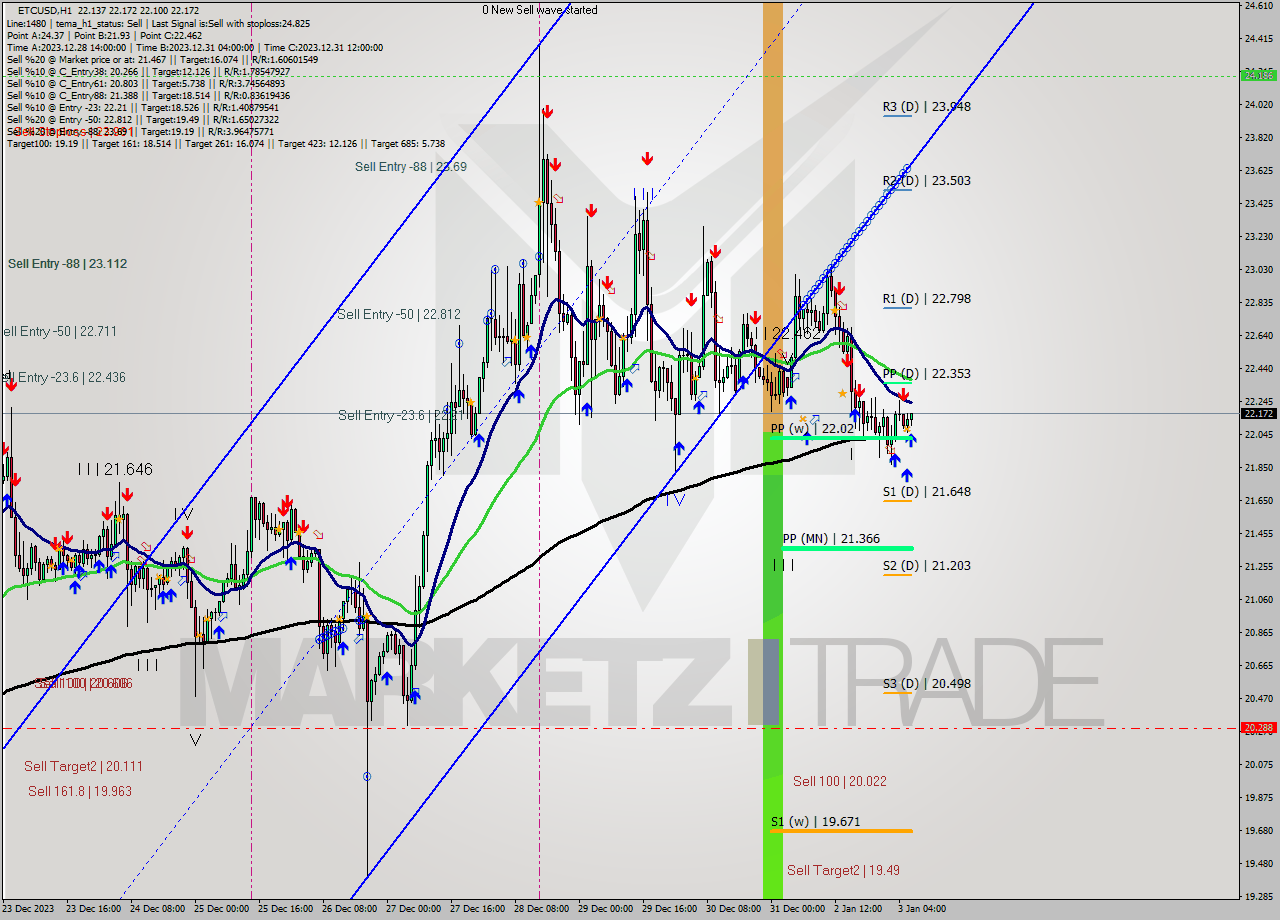The image size is (1280, 920).
Task: Select the R1 (D) 22.798 resistance label
Action: click(x=926, y=299)
